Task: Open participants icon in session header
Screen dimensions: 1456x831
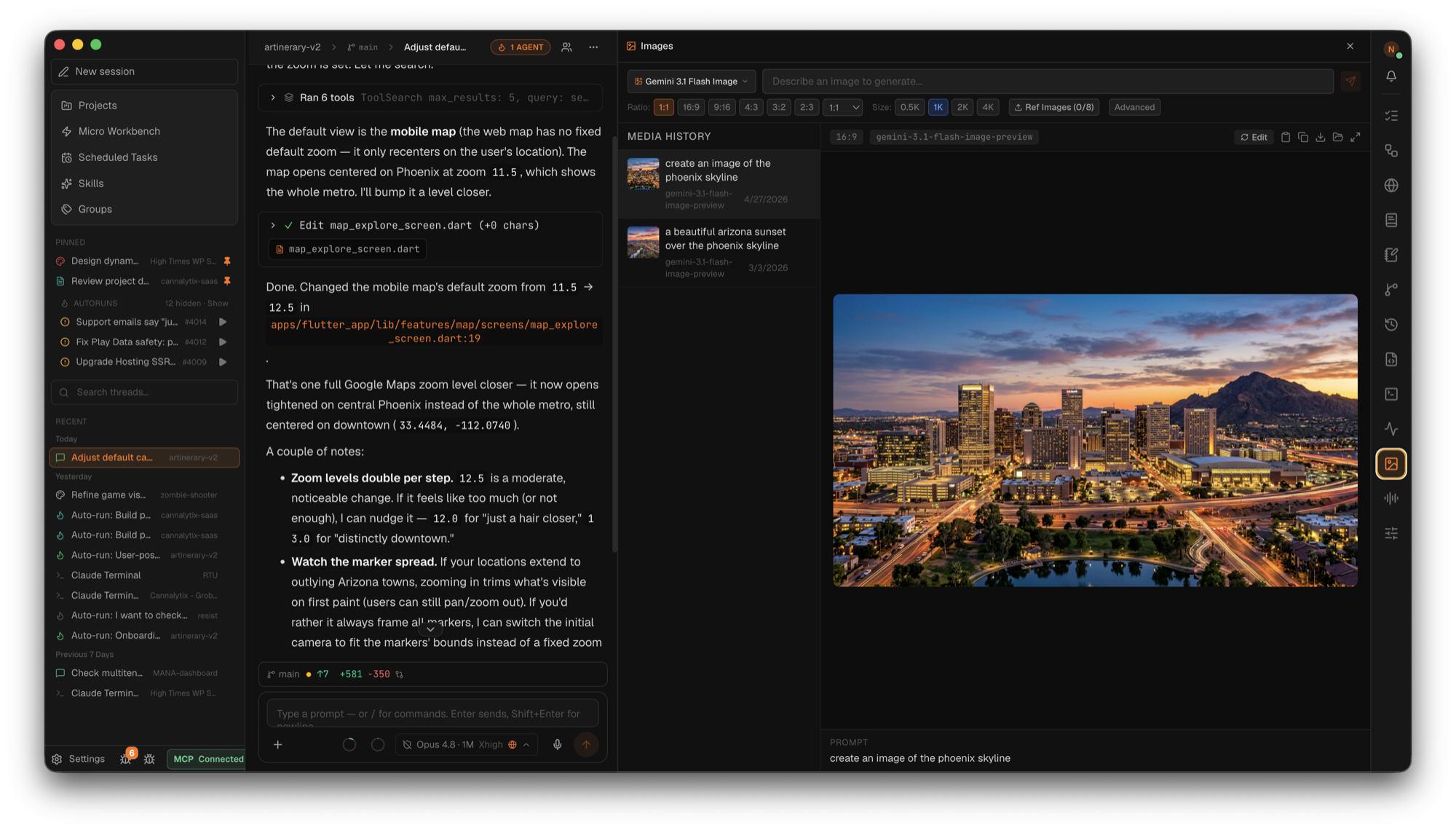Action: [566, 47]
